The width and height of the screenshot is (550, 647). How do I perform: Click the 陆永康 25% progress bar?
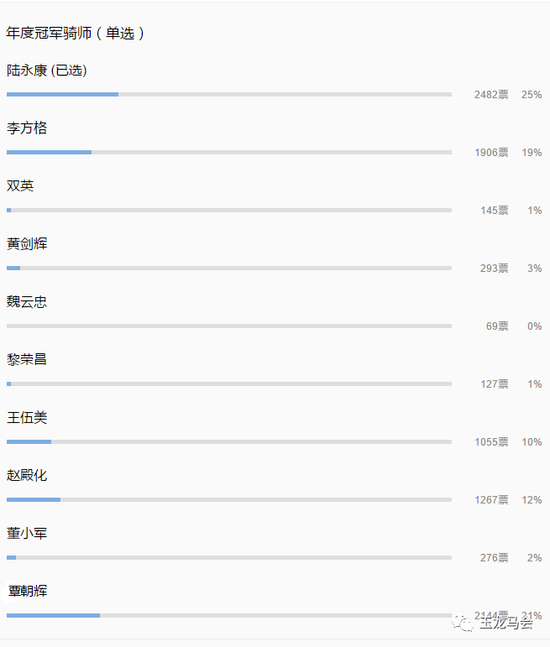[x=229, y=94]
